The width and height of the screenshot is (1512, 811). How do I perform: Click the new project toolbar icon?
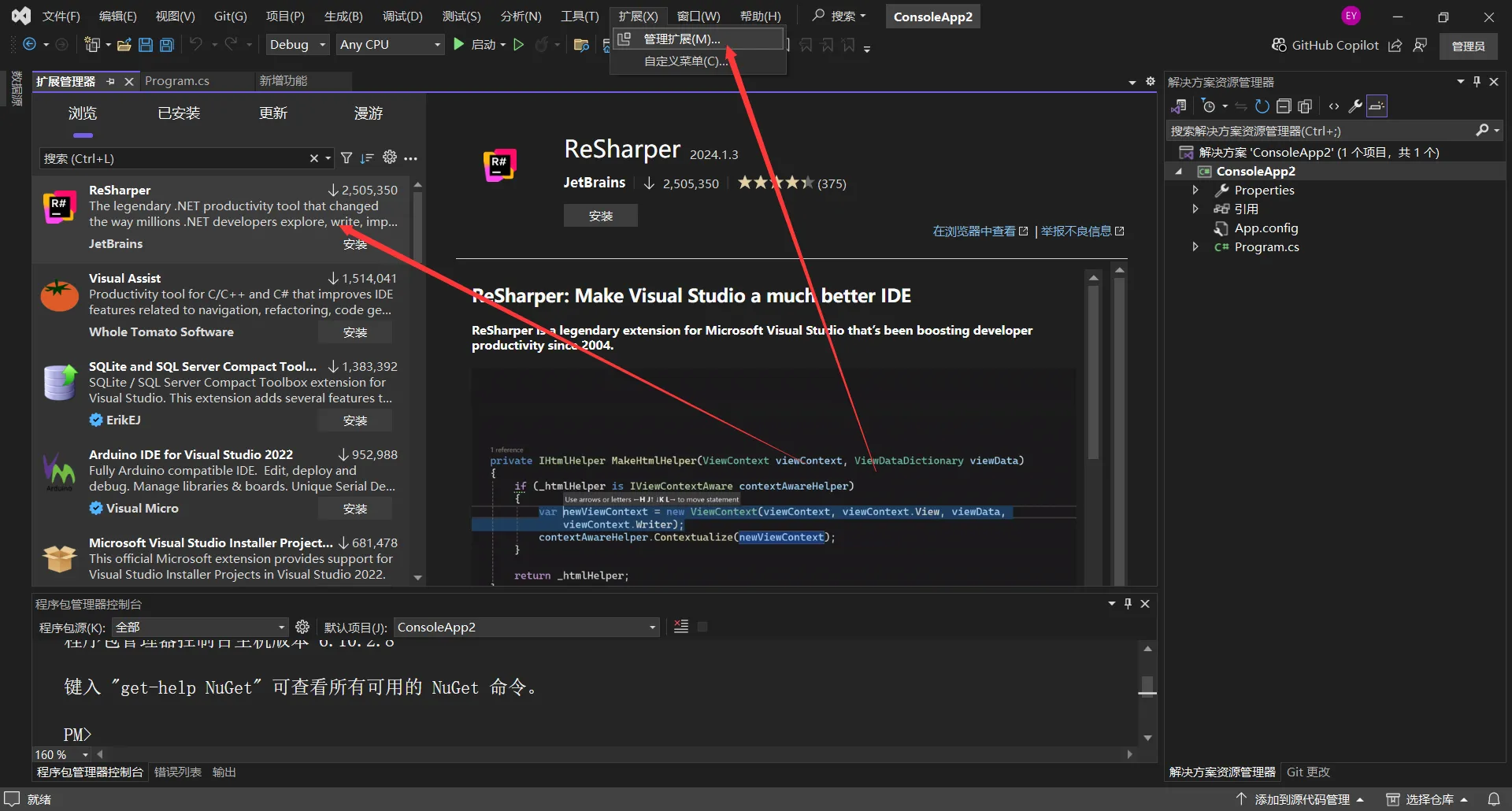(x=92, y=45)
